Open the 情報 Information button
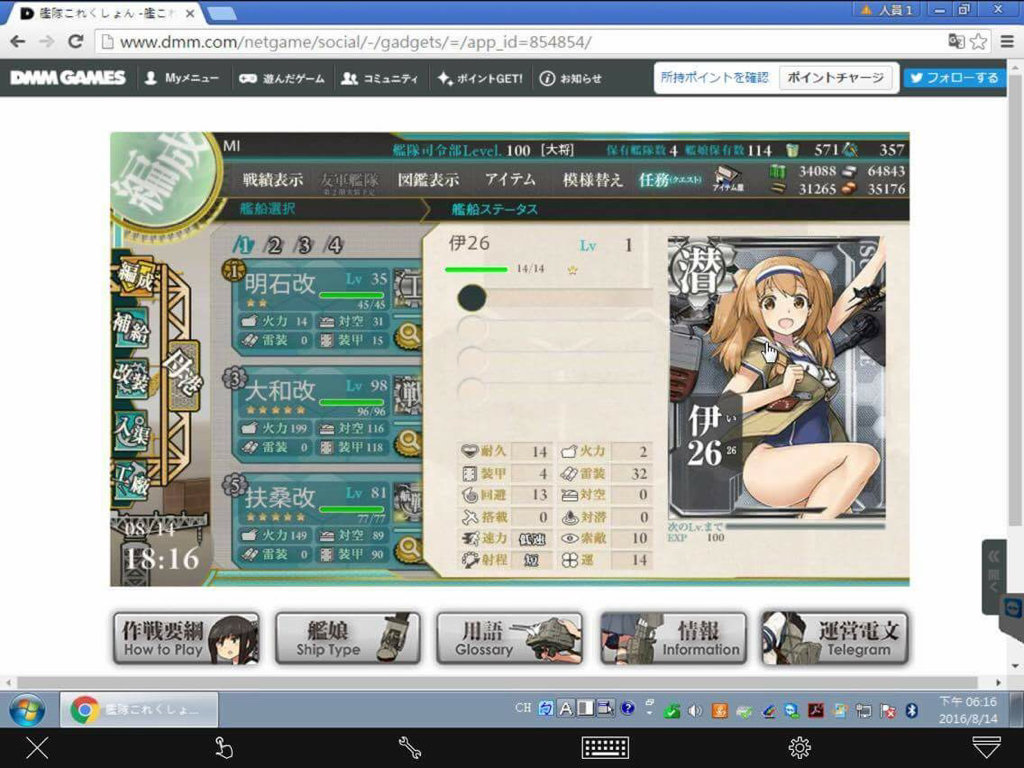Screen dimensions: 1024x768 coord(673,639)
